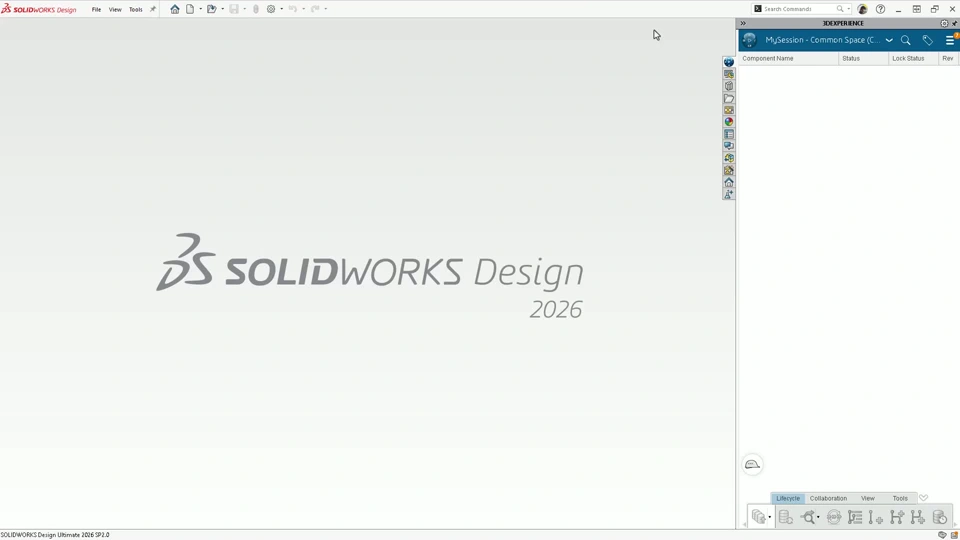Sort by the Component Name column header
960x540 pixels.
[x=789, y=58]
